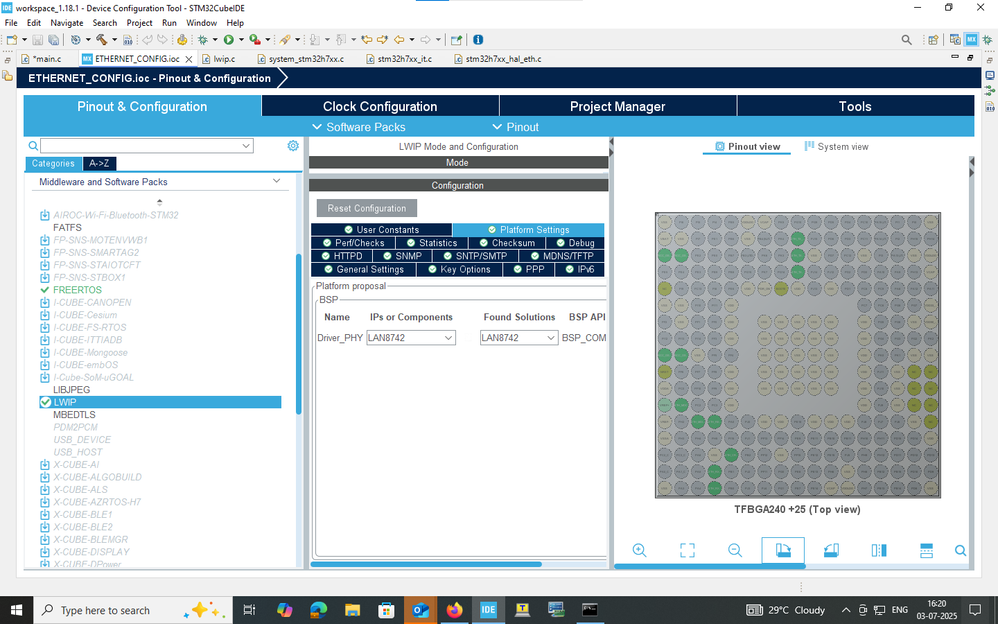
Task: Expand the Software Packs menu
Action: 358,127
